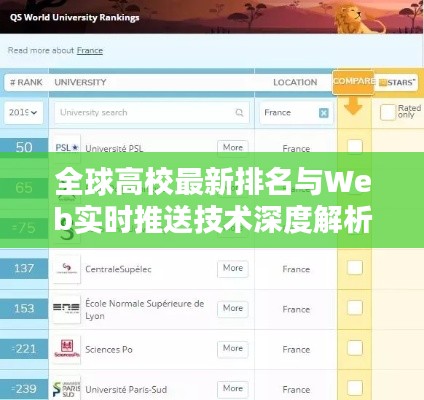Check compare box for Université PSL
The width and height of the screenshot is (424, 400).
point(355,146)
